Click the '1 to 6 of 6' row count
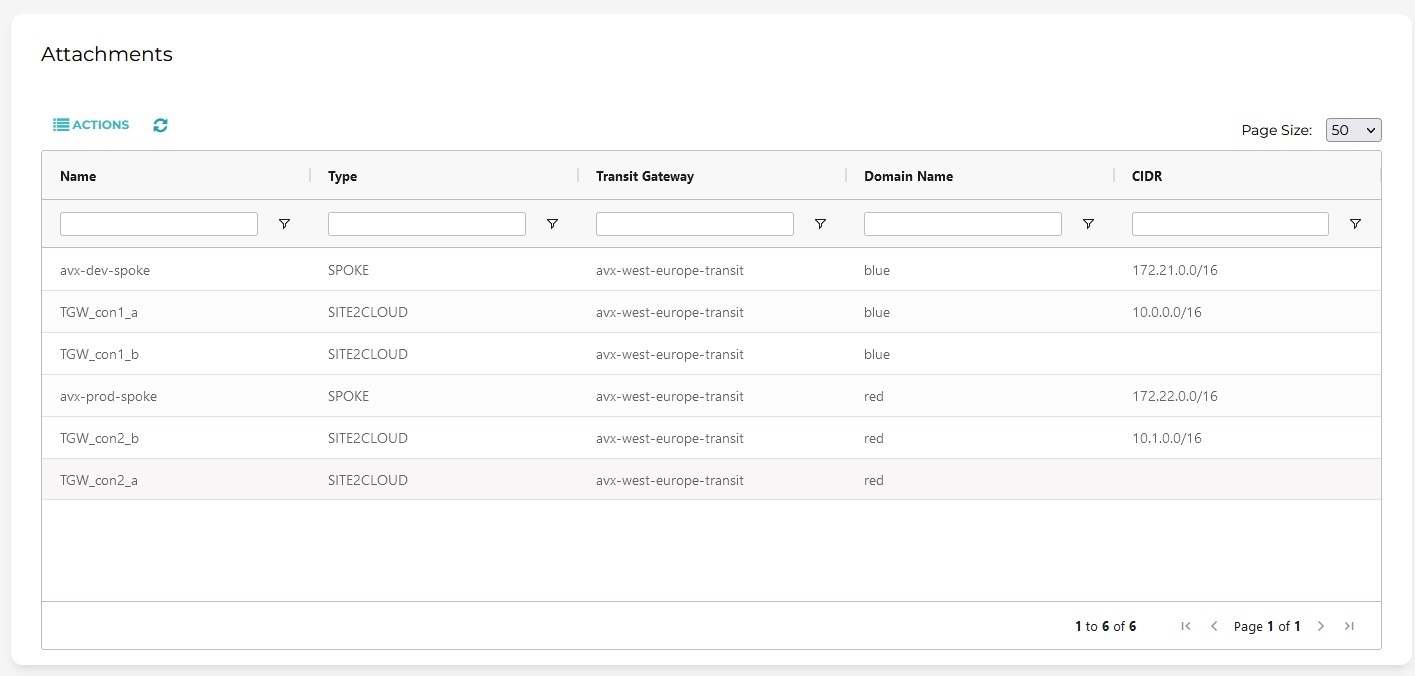Viewport: 1415px width, 676px height. 1105,626
